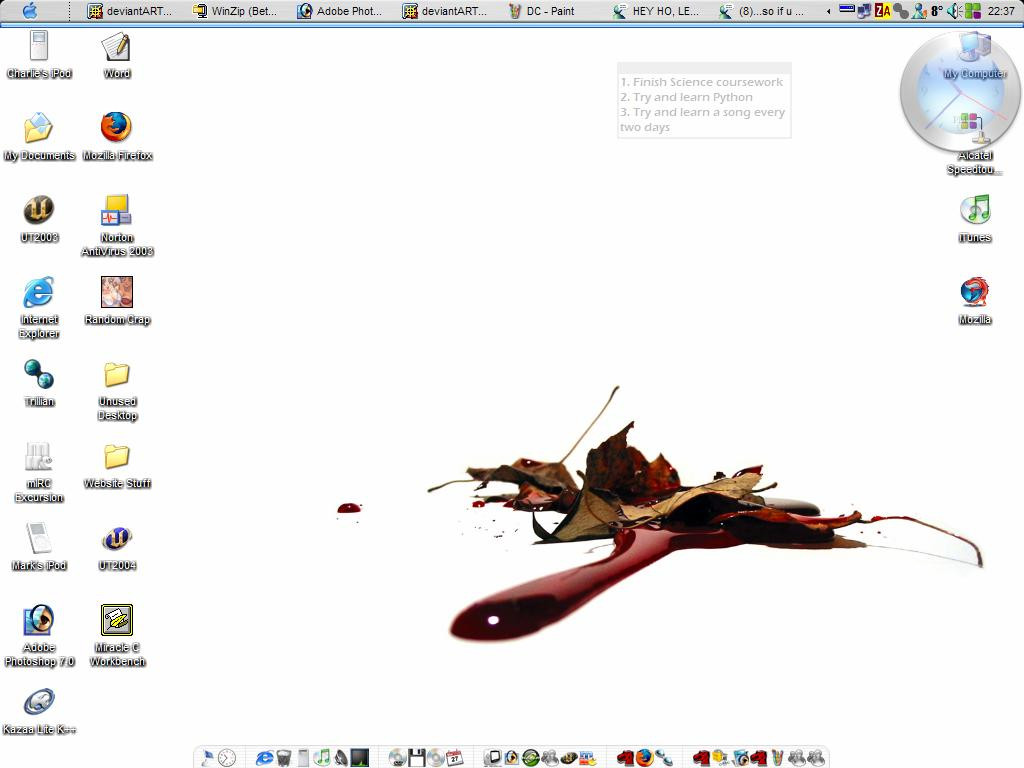Click the green squares tray icon
The height and width of the screenshot is (768, 1024).
[973, 10]
